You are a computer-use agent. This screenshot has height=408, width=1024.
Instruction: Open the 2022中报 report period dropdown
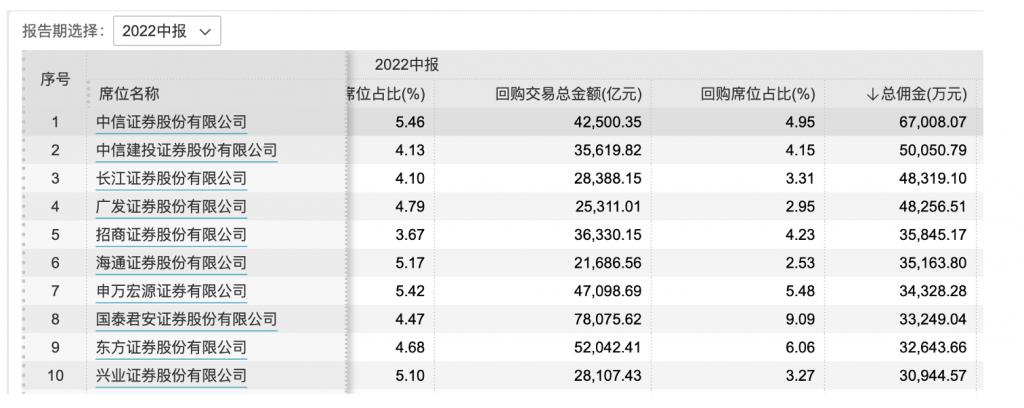tap(166, 31)
